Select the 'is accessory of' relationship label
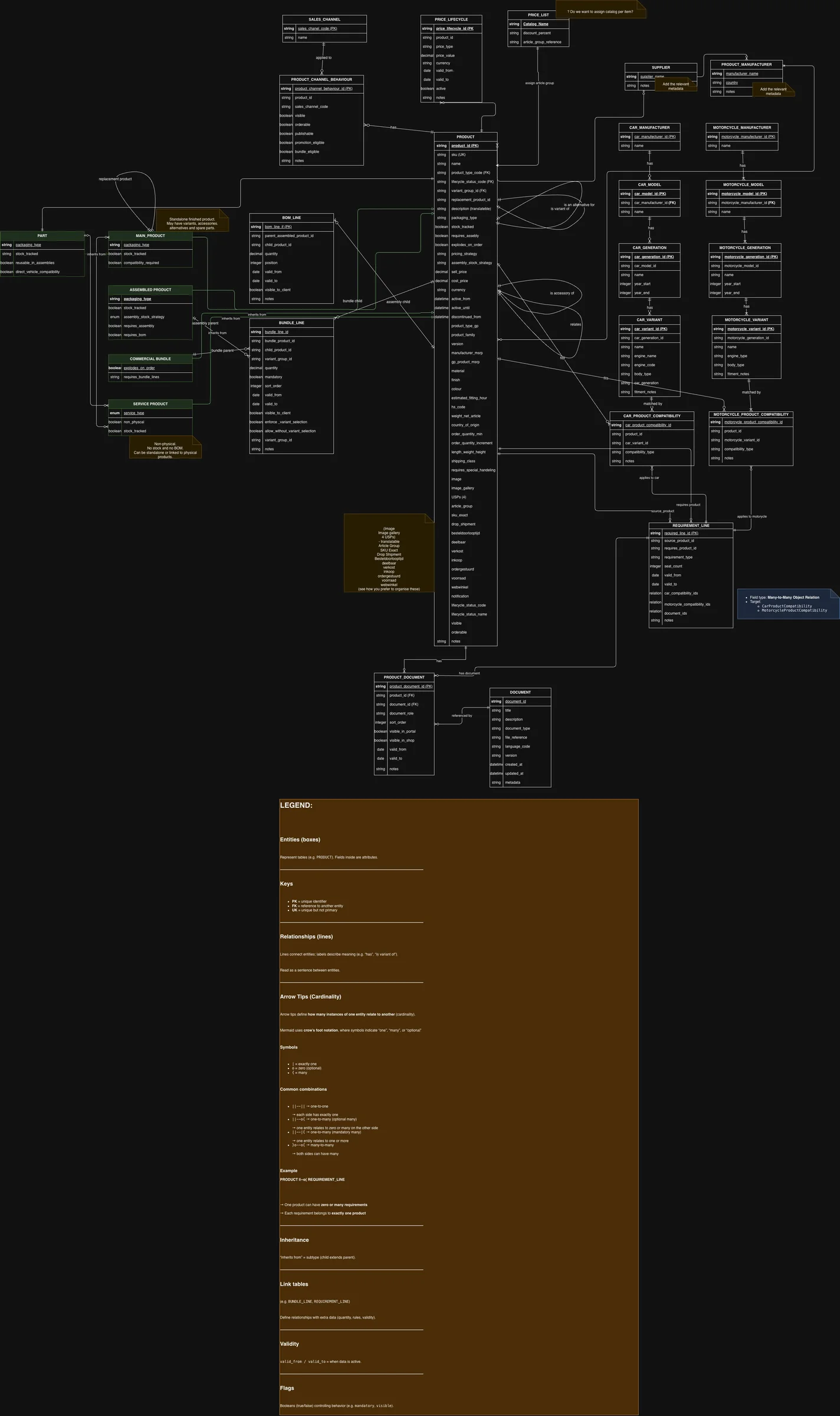Screen dimensions: 840x1416 click(x=562, y=293)
